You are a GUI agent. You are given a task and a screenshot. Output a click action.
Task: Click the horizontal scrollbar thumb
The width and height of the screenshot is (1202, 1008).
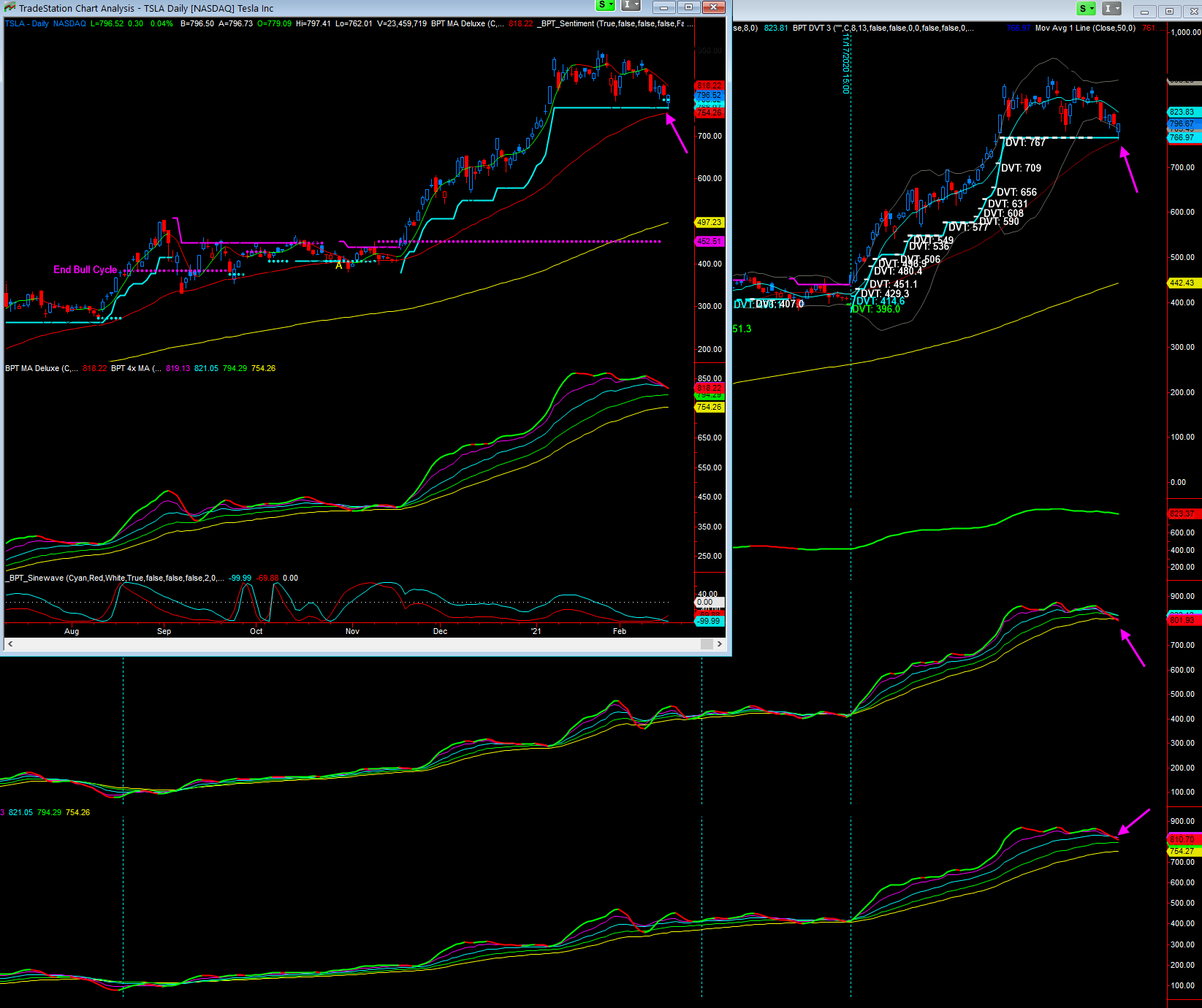pos(707,644)
